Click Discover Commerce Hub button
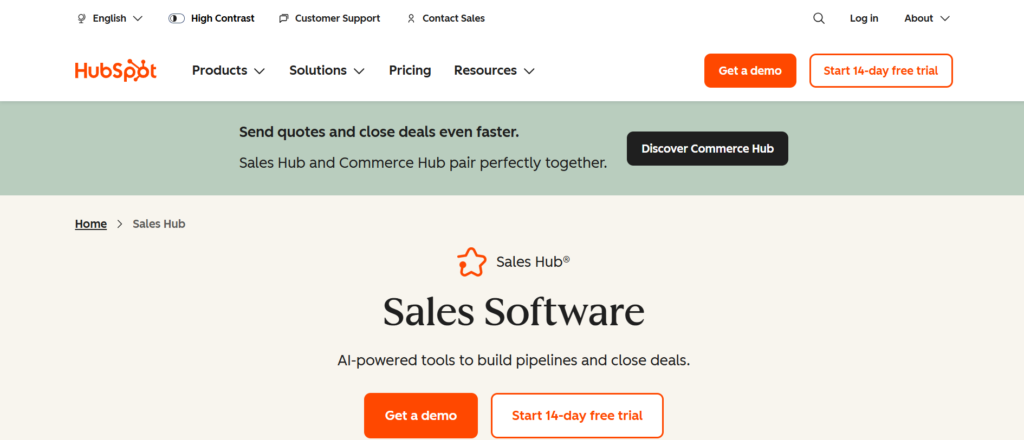Screen dimensions: 1024x440 pyautogui.click(x=707, y=149)
